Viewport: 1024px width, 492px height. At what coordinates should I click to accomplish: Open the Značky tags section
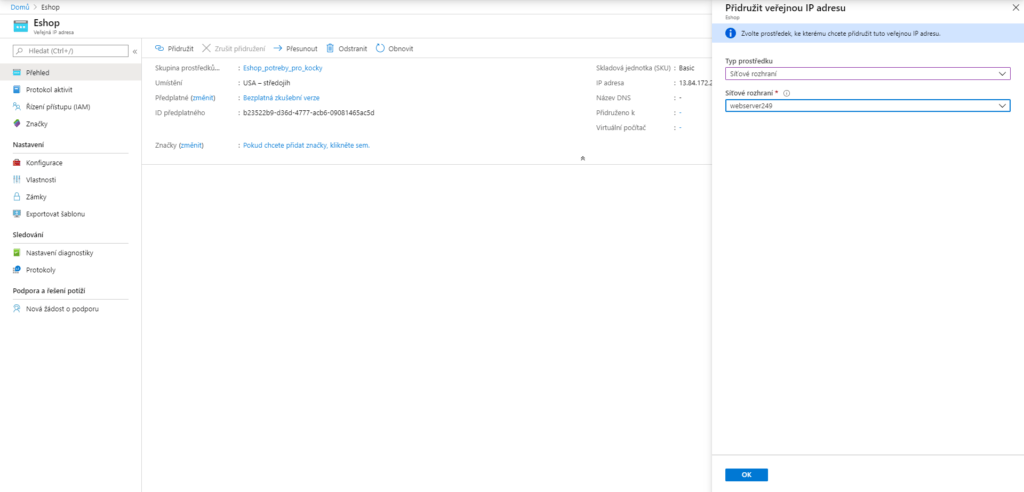coord(36,123)
